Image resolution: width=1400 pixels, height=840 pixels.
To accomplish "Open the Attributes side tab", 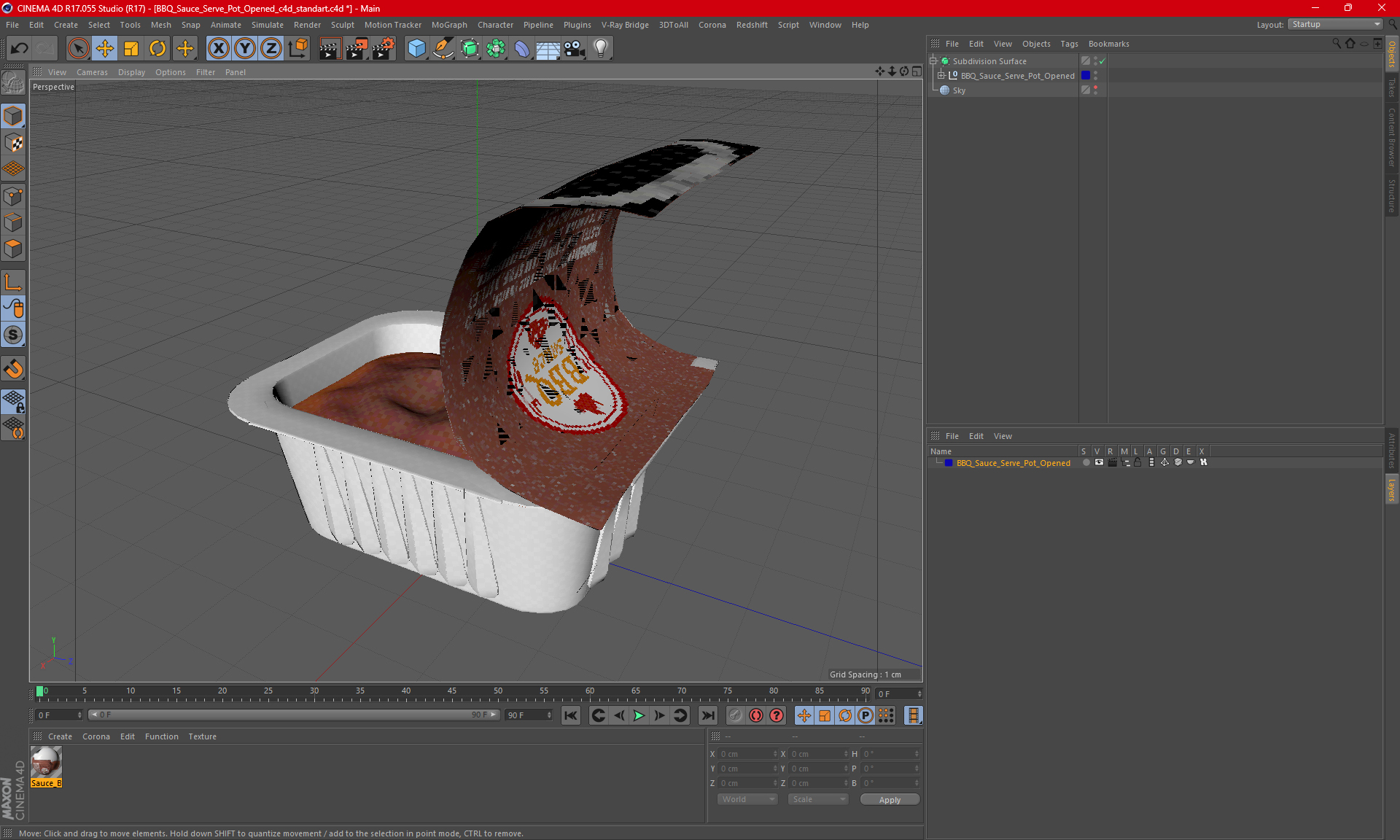I will [x=1392, y=451].
